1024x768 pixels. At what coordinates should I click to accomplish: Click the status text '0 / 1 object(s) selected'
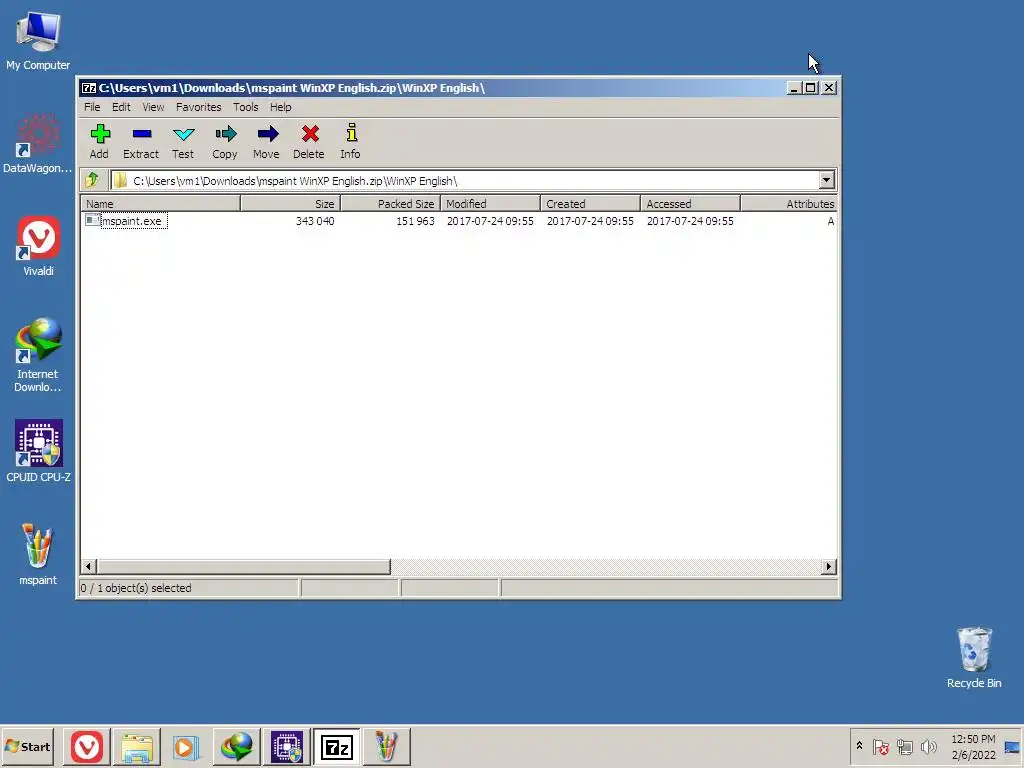(136, 588)
